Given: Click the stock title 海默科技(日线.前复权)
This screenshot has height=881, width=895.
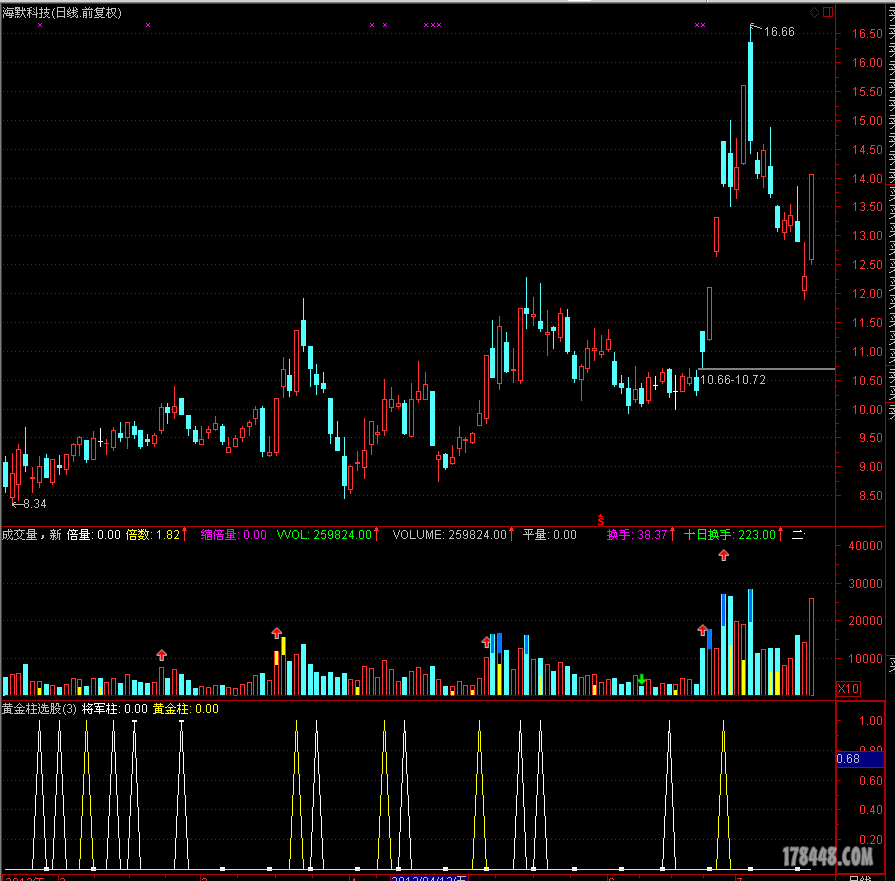Looking at the screenshot, I should click(62, 13).
